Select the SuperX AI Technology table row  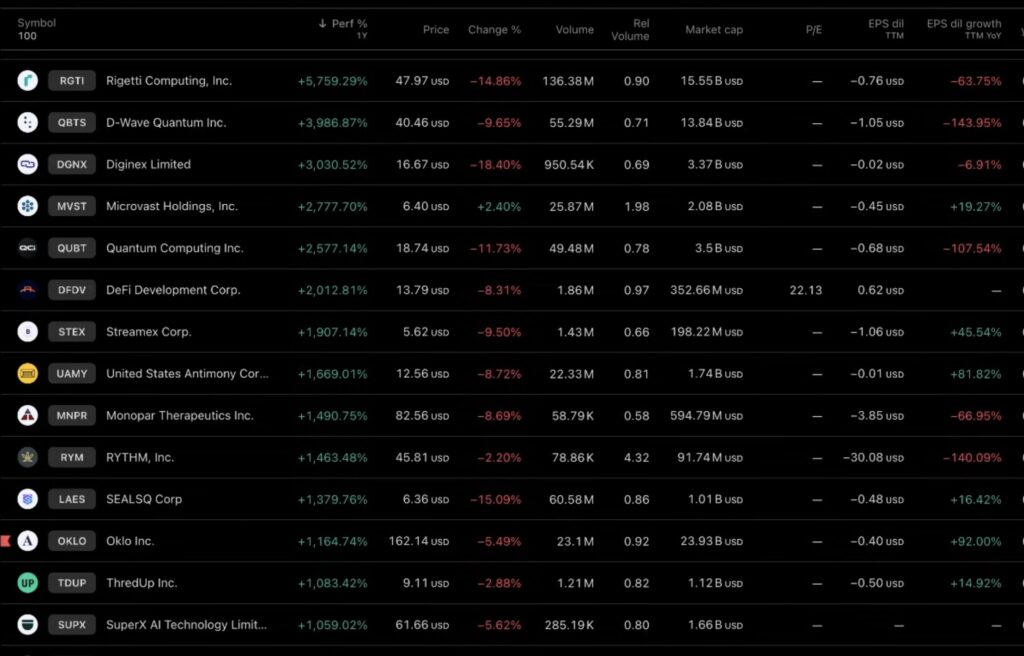point(500,625)
